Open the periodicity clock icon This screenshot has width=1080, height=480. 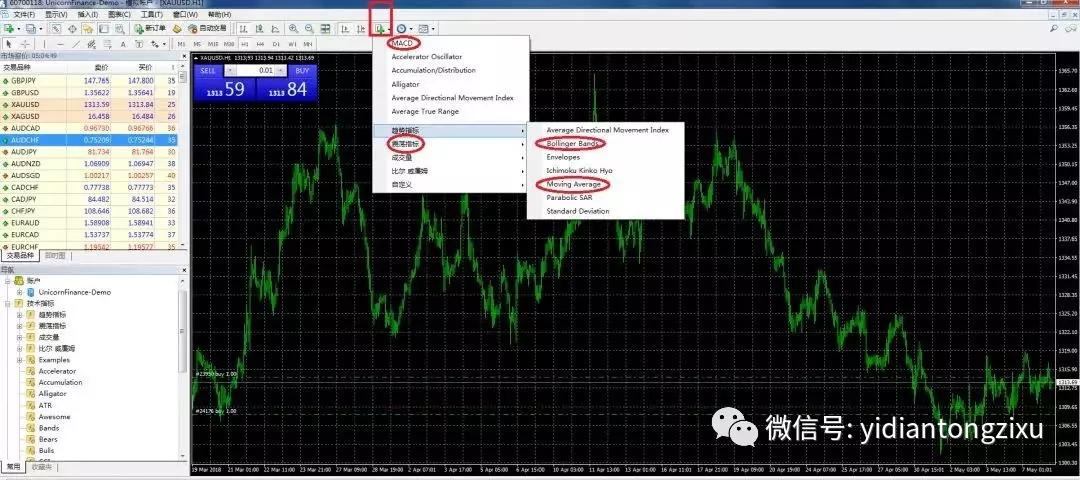(403, 29)
